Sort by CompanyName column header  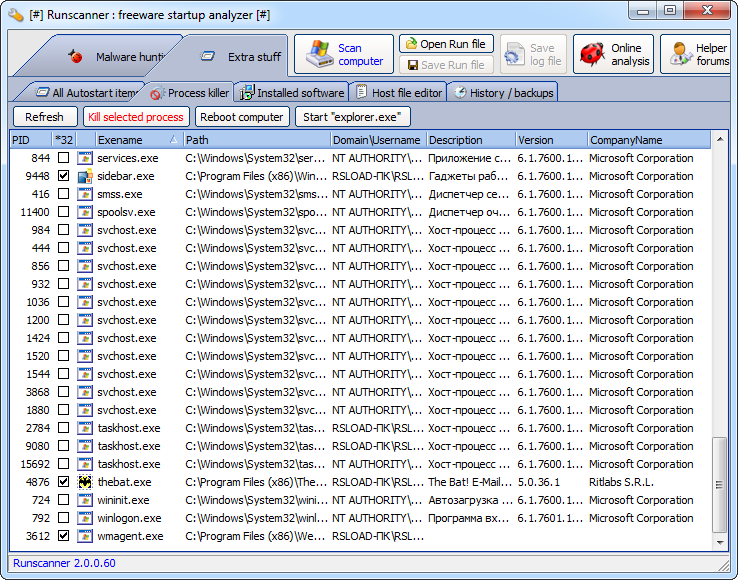click(649, 140)
